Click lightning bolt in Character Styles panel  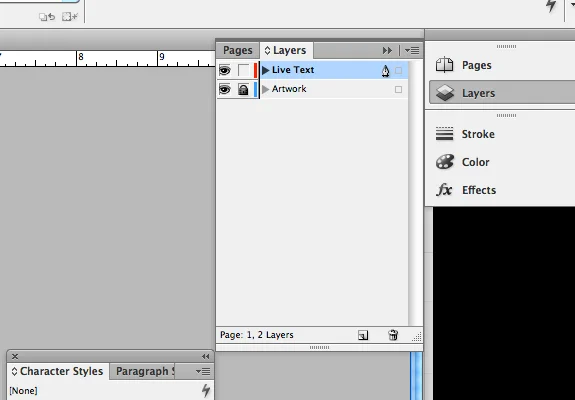206,390
